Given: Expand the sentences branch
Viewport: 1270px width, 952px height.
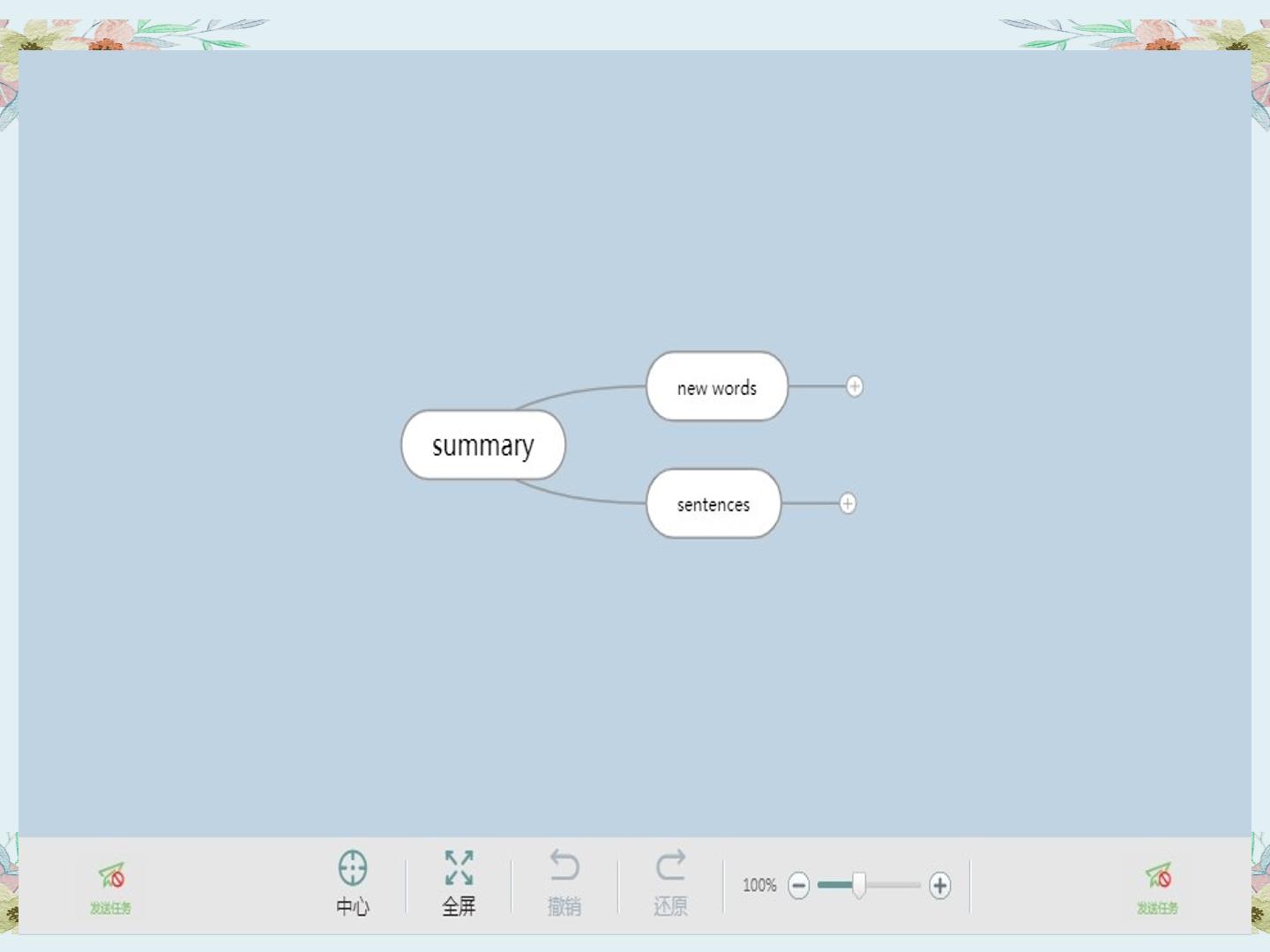Looking at the screenshot, I should 848,503.
